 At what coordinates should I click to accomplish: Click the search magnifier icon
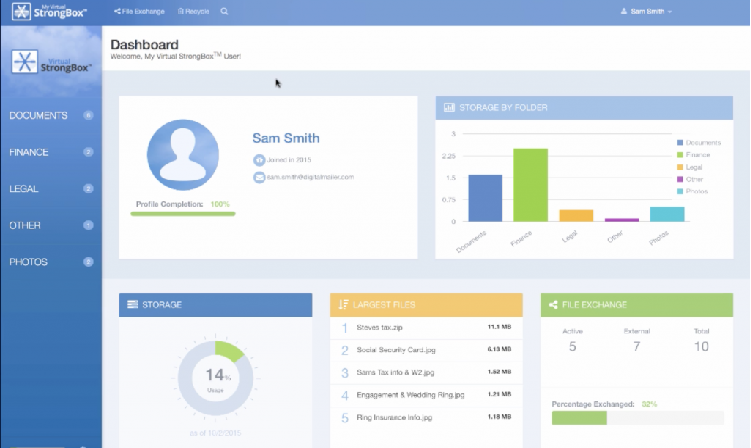224,11
